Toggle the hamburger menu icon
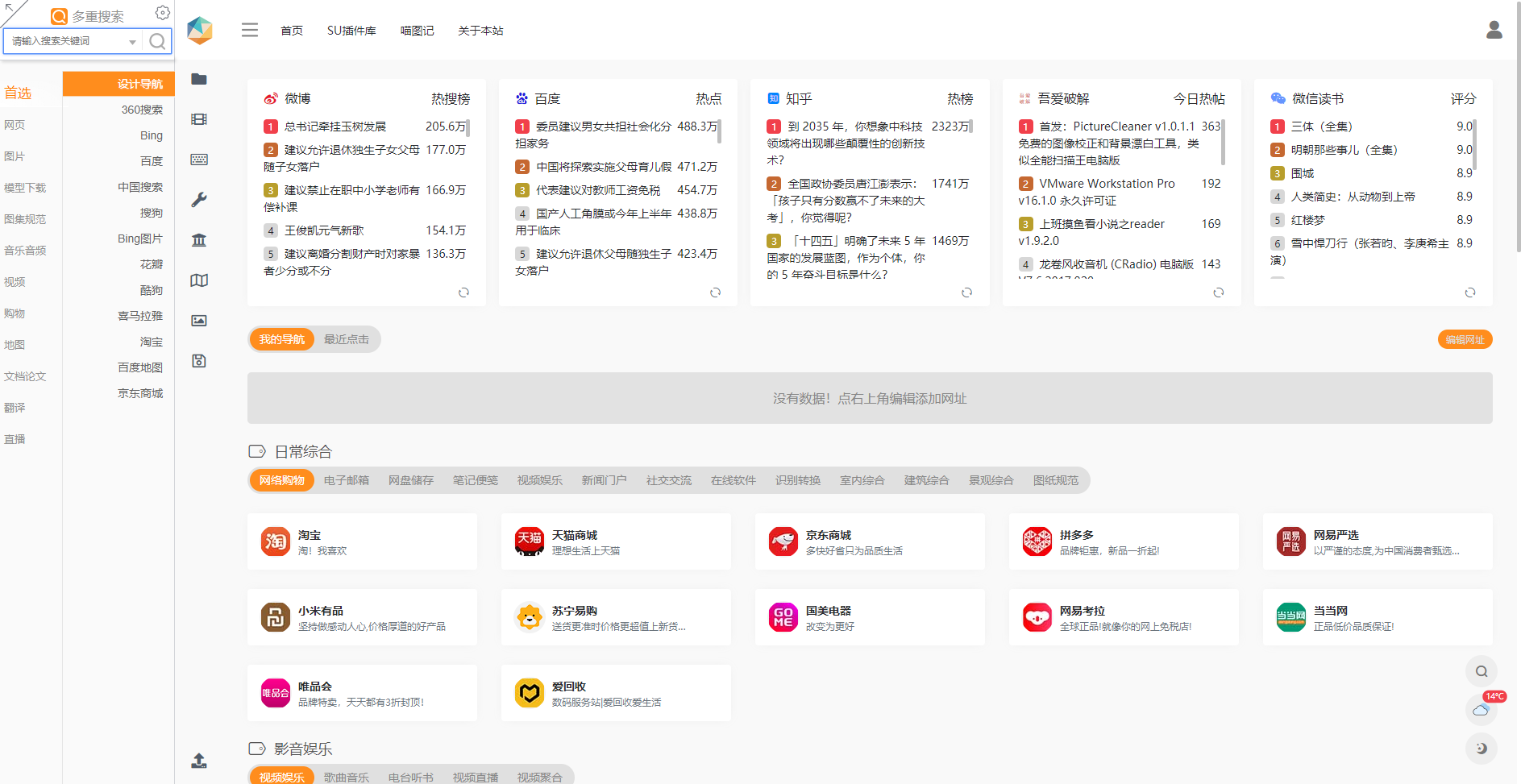 [x=250, y=31]
